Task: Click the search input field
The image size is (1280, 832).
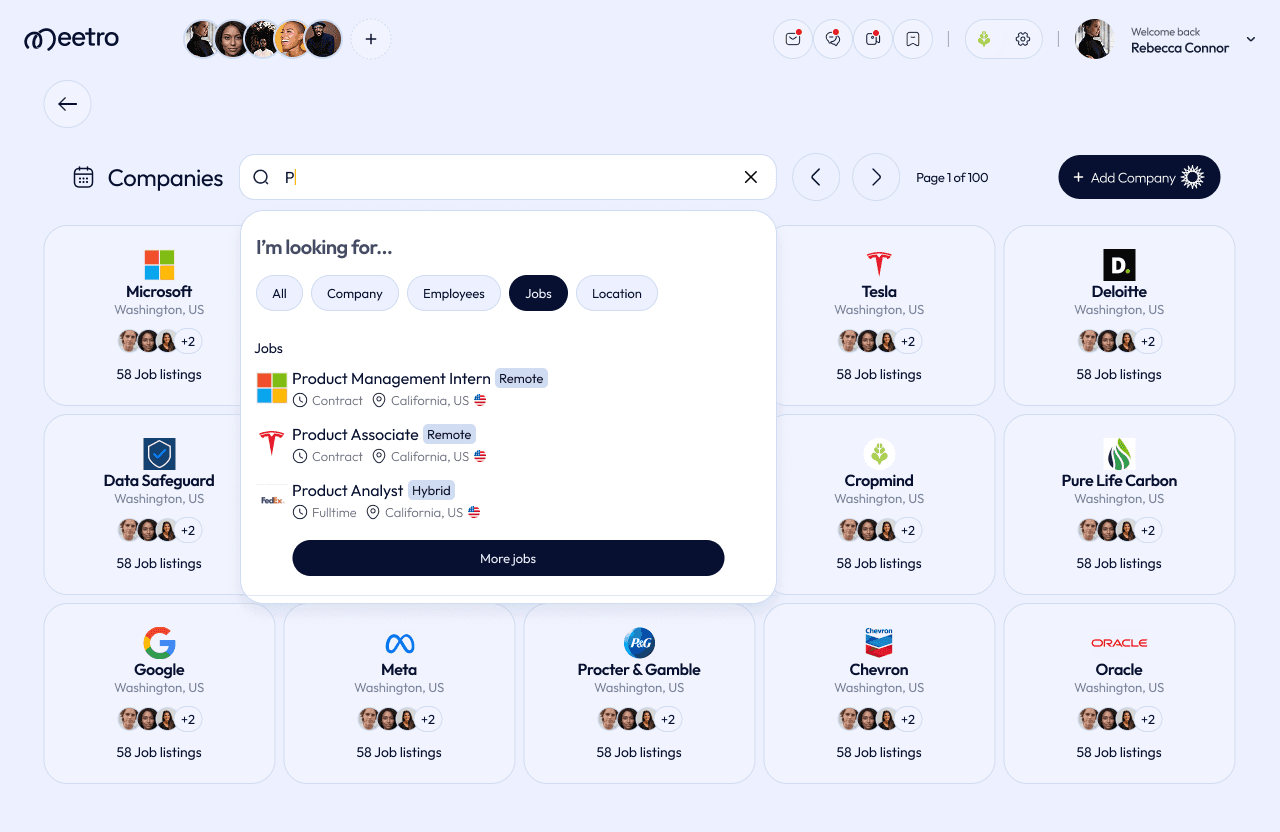Action: [x=508, y=177]
